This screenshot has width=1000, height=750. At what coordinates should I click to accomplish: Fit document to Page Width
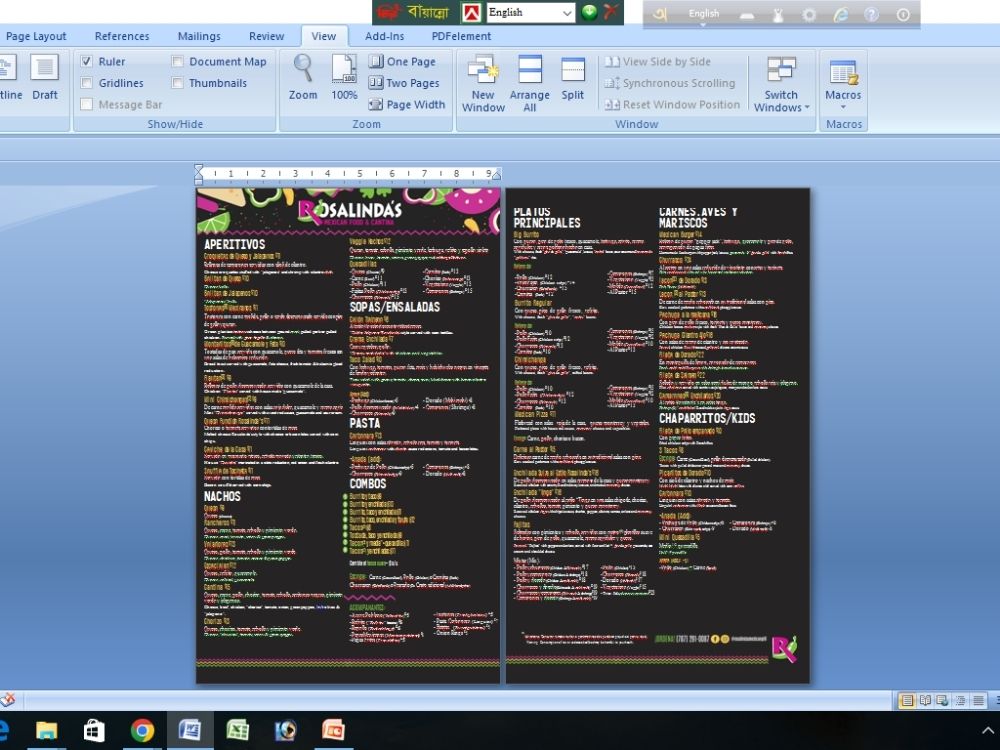pos(407,105)
